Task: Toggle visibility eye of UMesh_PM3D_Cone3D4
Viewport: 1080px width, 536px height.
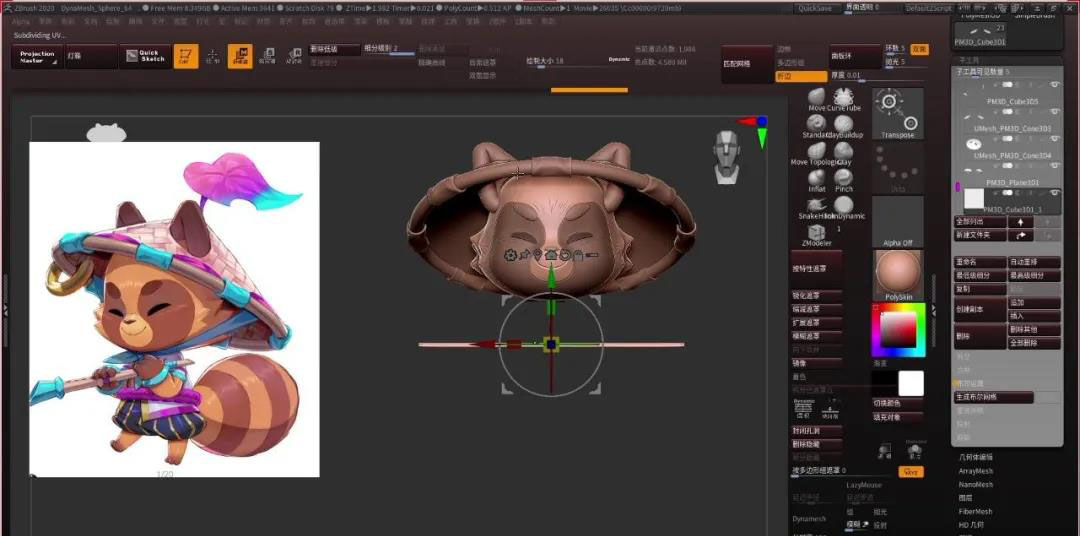Action: coord(1054,139)
